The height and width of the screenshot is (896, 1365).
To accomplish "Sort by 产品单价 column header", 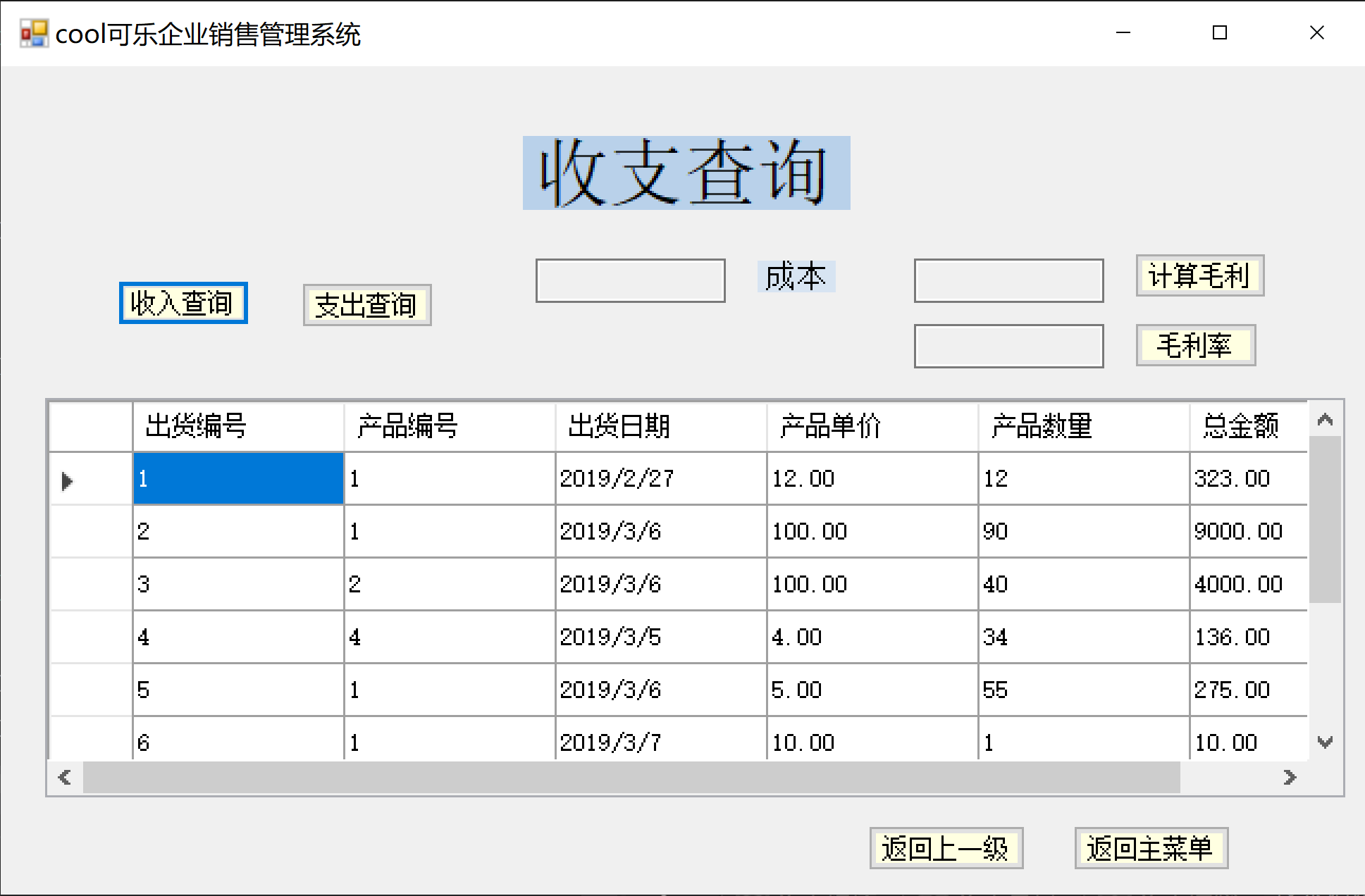I will pos(872,426).
